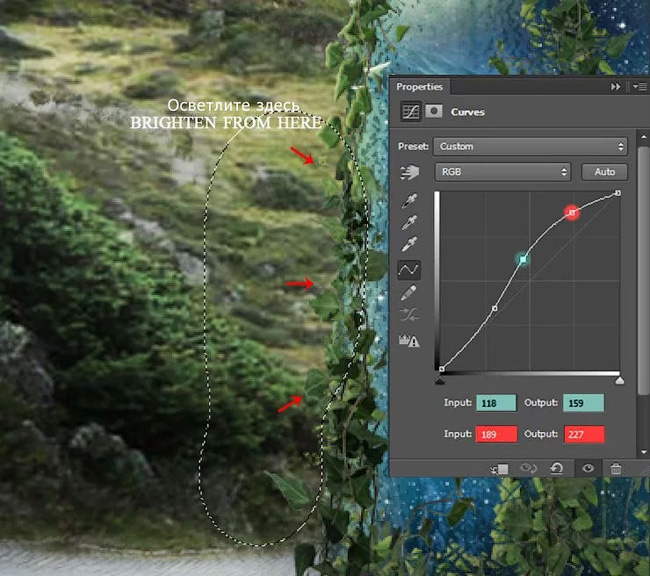Select the white point eyedropper
650x576 pixels.
coord(409,244)
